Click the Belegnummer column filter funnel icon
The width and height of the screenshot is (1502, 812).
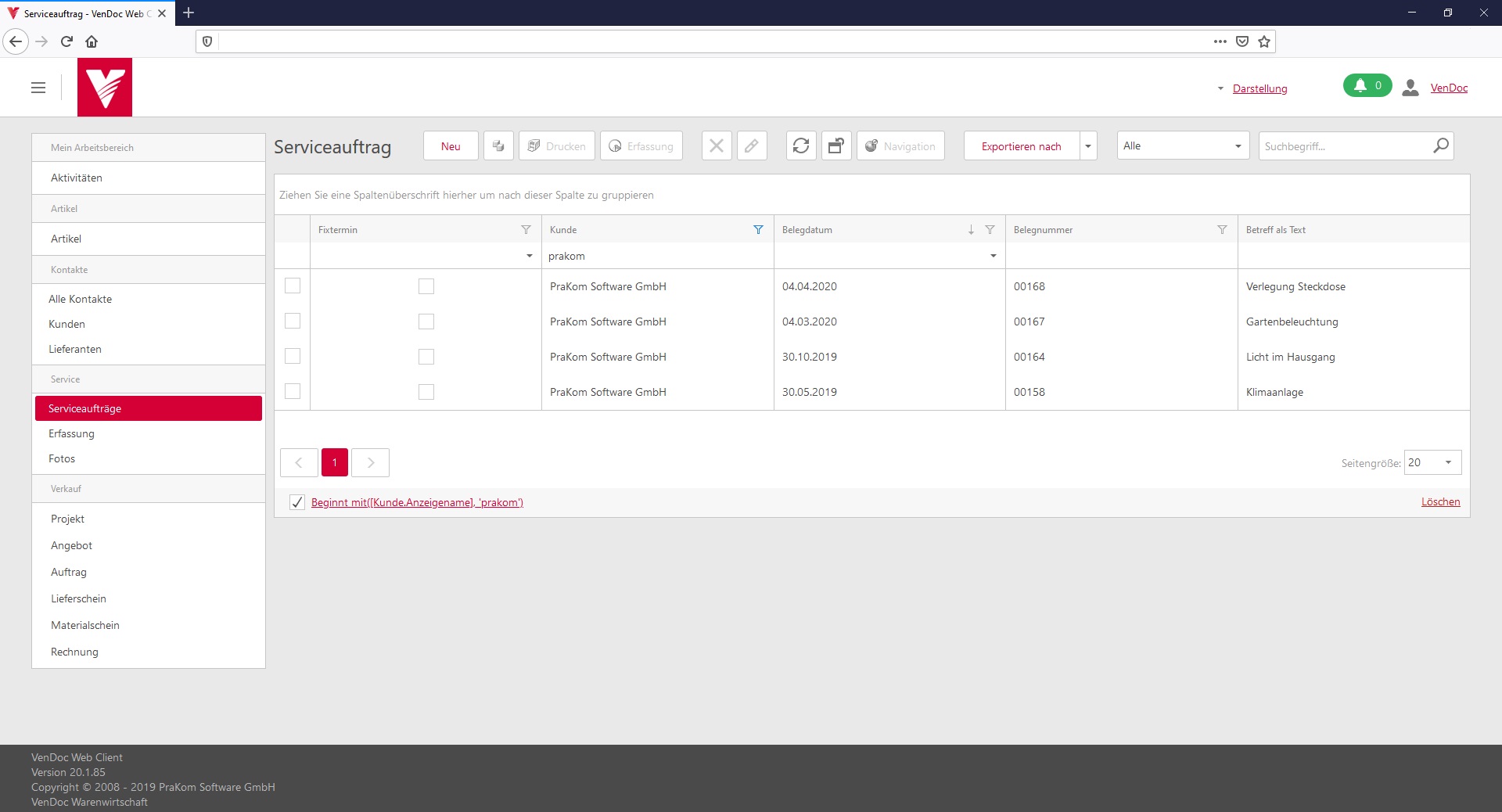1222,230
